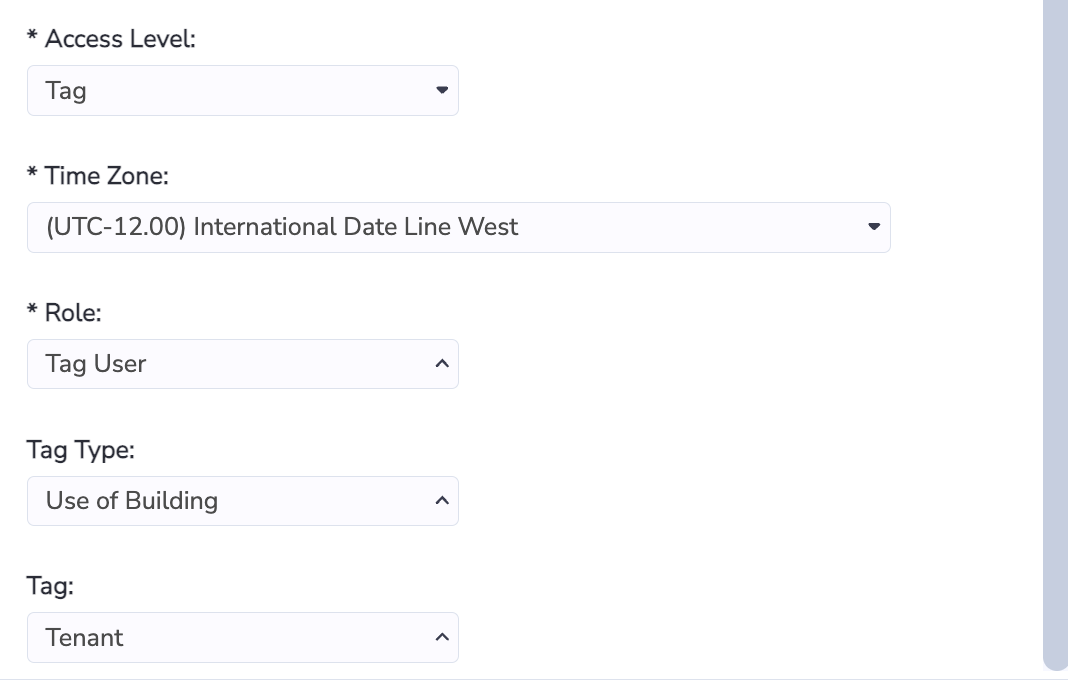This screenshot has width=1068, height=684.
Task: Open the Tag Type select showing Use of Building
Action: tap(242, 501)
